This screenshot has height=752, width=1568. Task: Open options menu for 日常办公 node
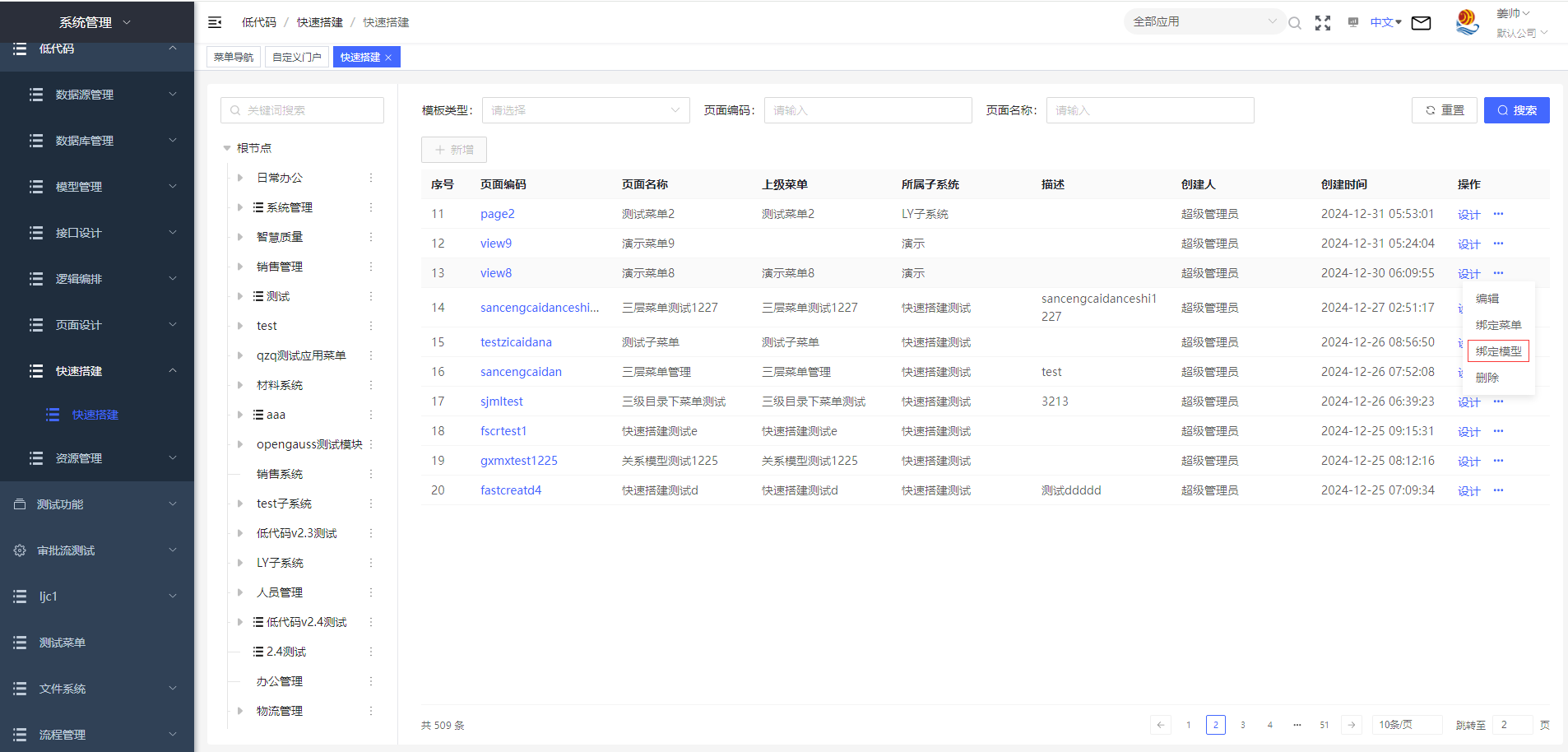tap(371, 178)
